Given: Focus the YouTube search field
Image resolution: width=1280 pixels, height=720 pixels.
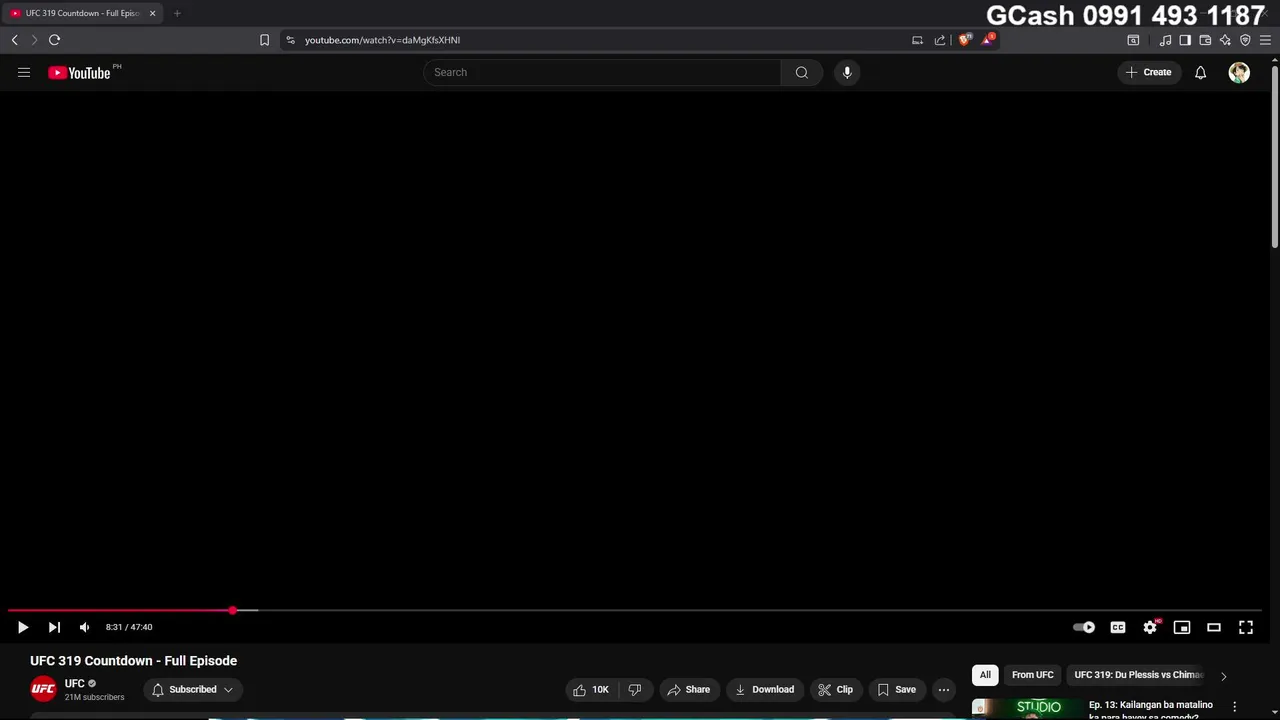Looking at the screenshot, I should pos(602,72).
